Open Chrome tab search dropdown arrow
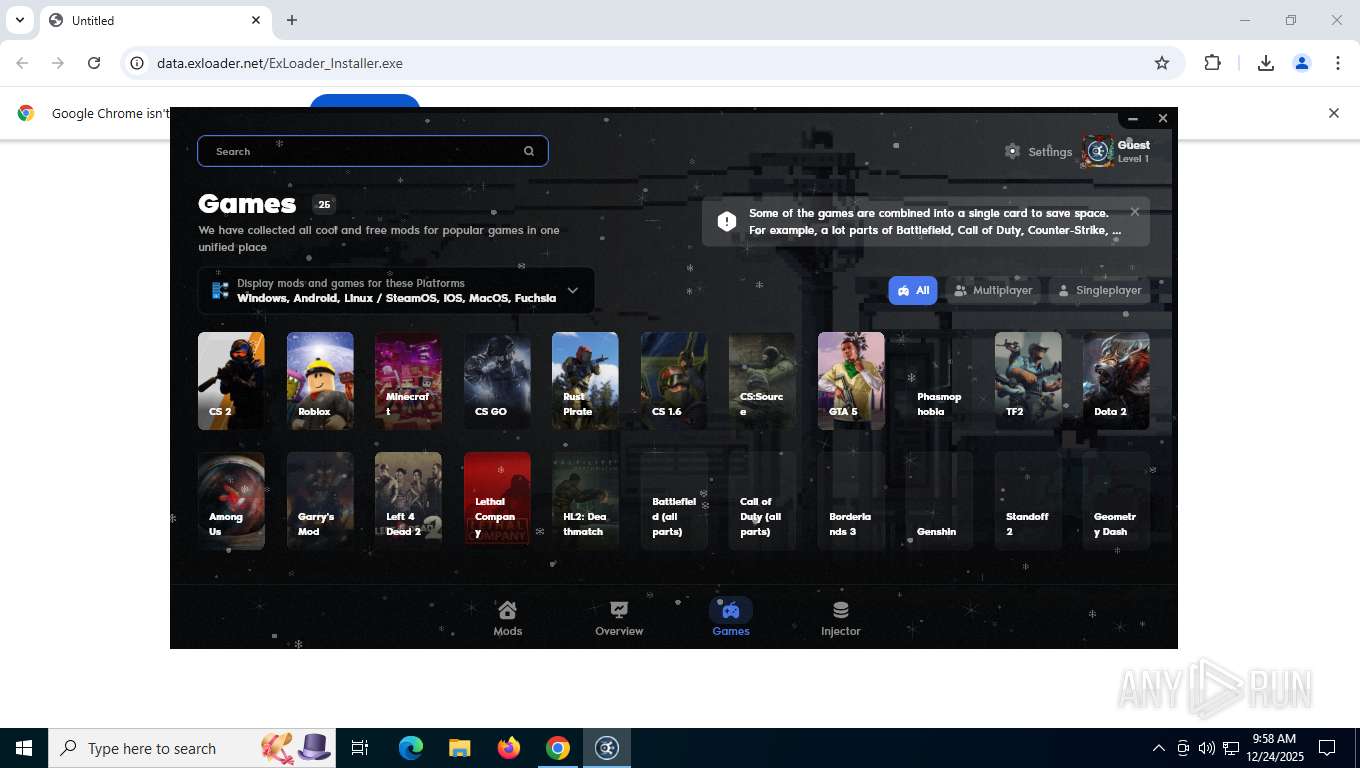The height and width of the screenshot is (768, 1360). 20,20
